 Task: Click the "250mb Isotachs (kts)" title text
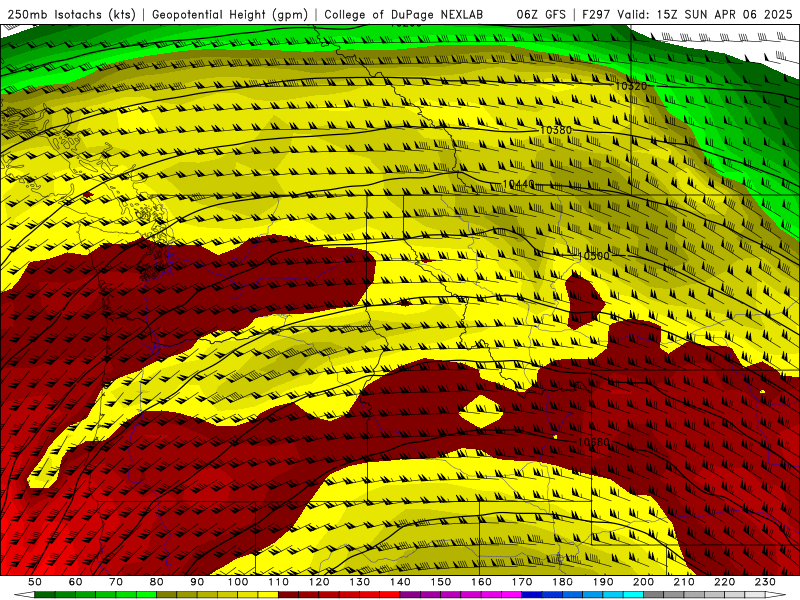(71, 14)
